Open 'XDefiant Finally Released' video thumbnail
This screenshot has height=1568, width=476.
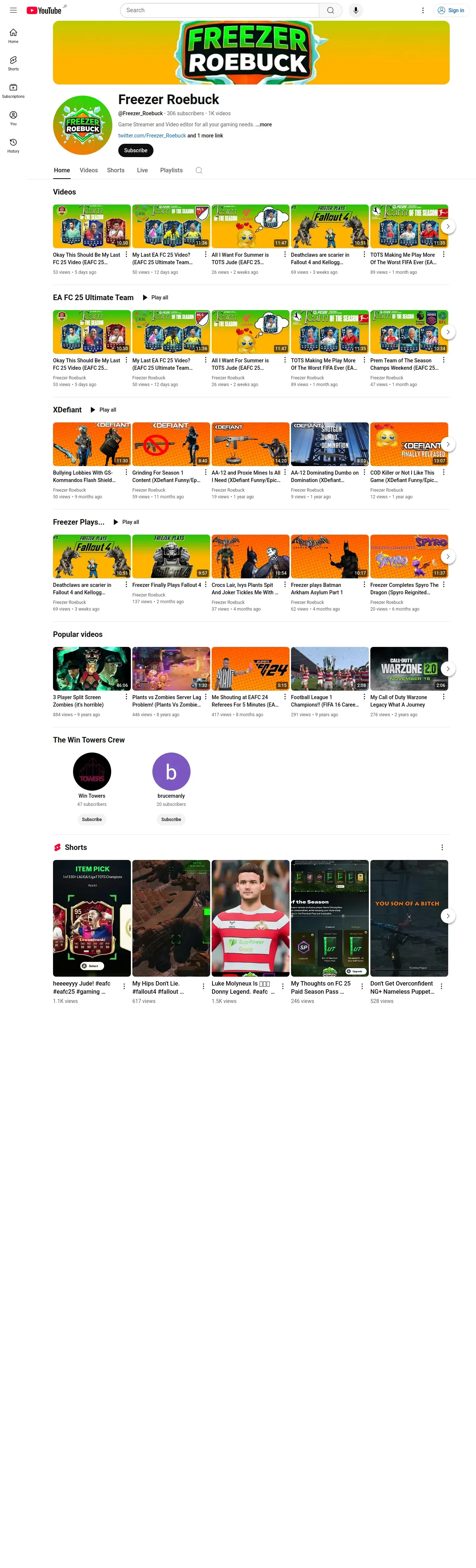pyautogui.click(x=409, y=444)
